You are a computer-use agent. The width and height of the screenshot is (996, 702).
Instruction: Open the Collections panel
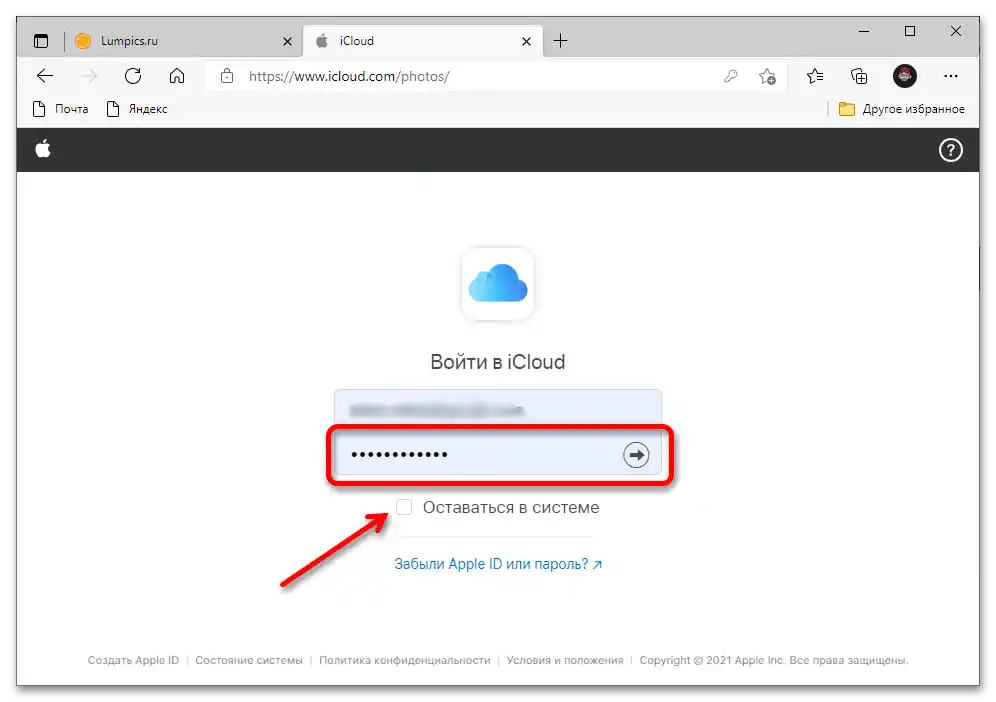859,76
